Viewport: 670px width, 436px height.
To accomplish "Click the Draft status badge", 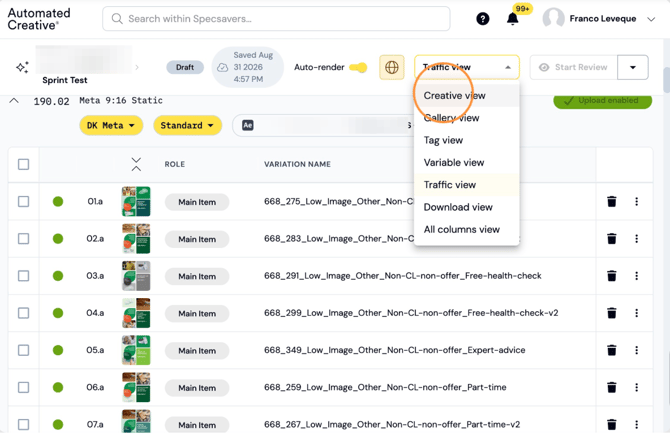I will (185, 67).
